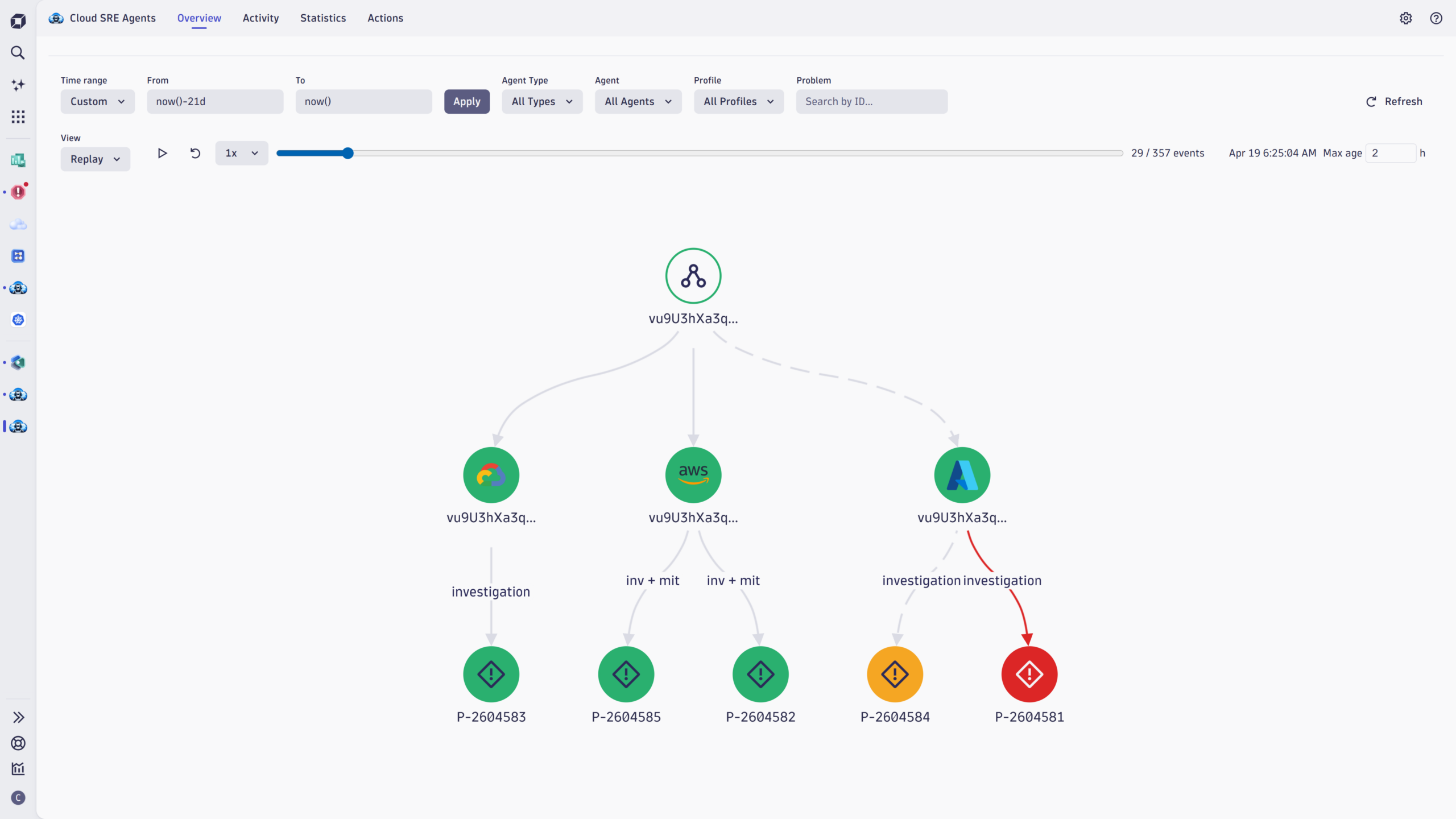Image resolution: width=1456 pixels, height=819 pixels.
Task: Select the Azure agent node
Action: 962,475
